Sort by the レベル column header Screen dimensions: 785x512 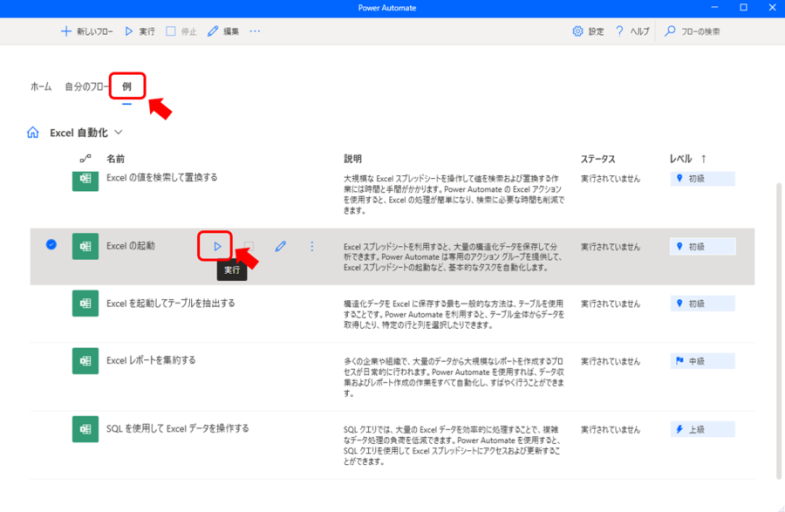click(681, 159)
